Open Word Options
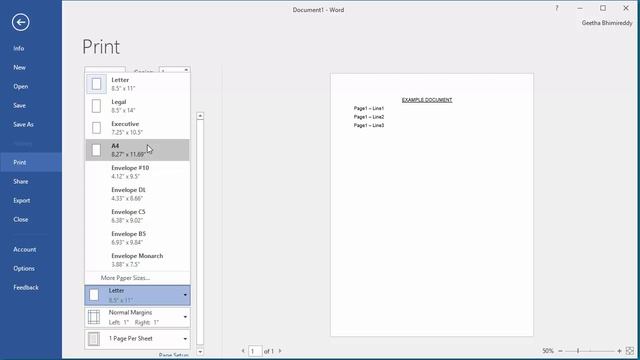 tap(24, 269)
